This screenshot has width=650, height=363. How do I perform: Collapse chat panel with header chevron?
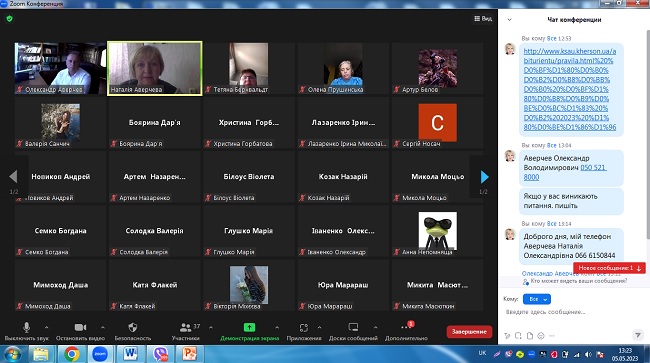(x=509, y=19)
